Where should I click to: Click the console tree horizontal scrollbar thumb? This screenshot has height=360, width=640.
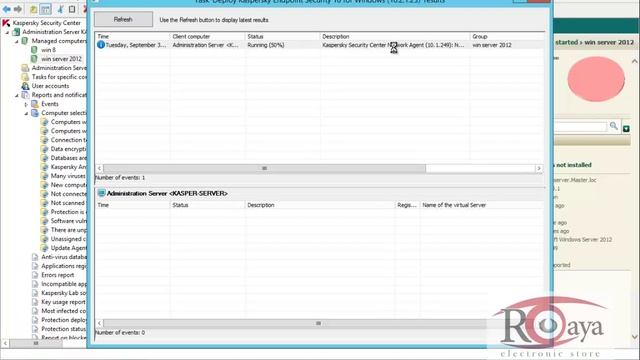(x=36, y=343)
